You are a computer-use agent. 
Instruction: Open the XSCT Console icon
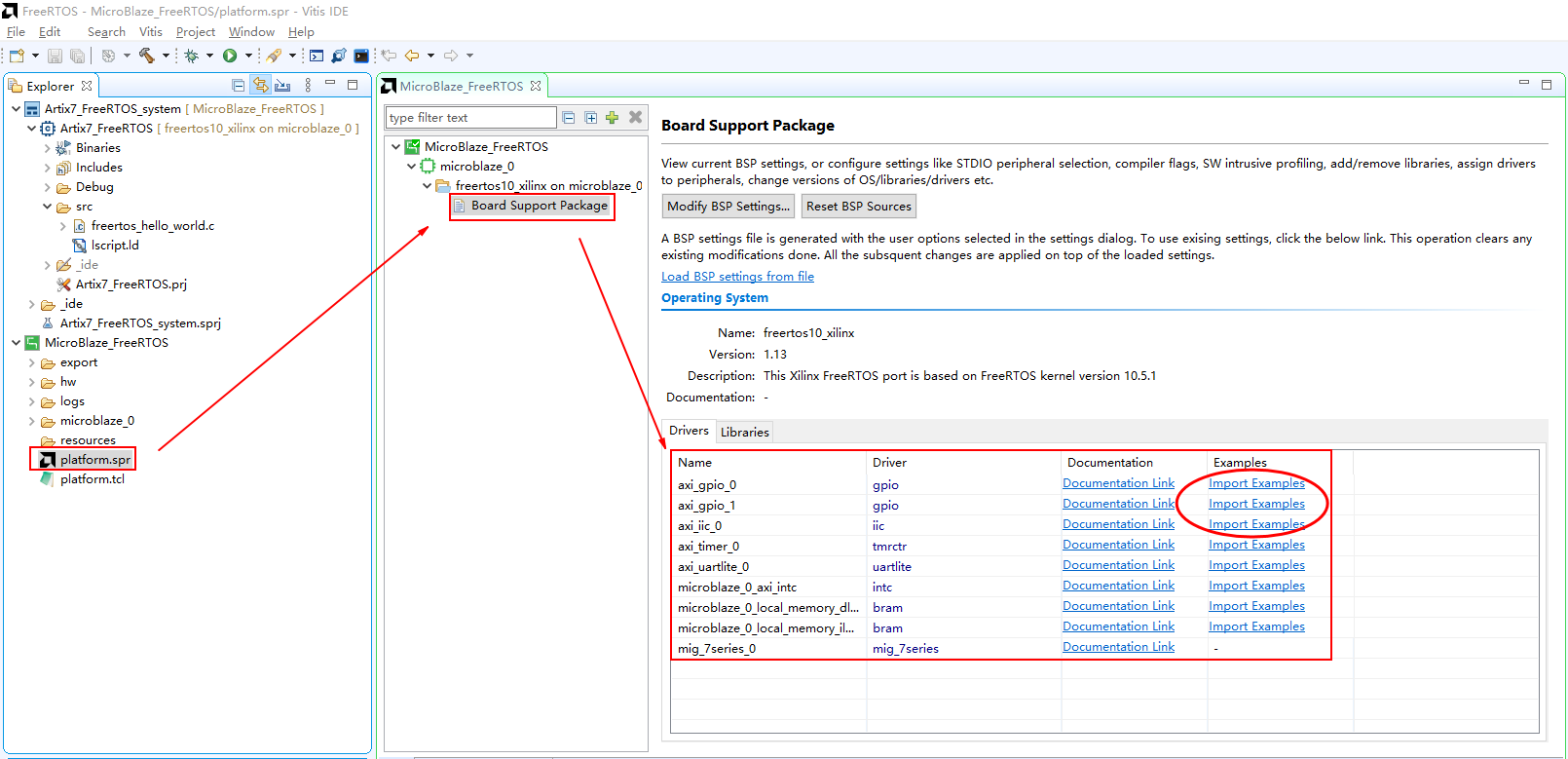(x=317, y=56)
